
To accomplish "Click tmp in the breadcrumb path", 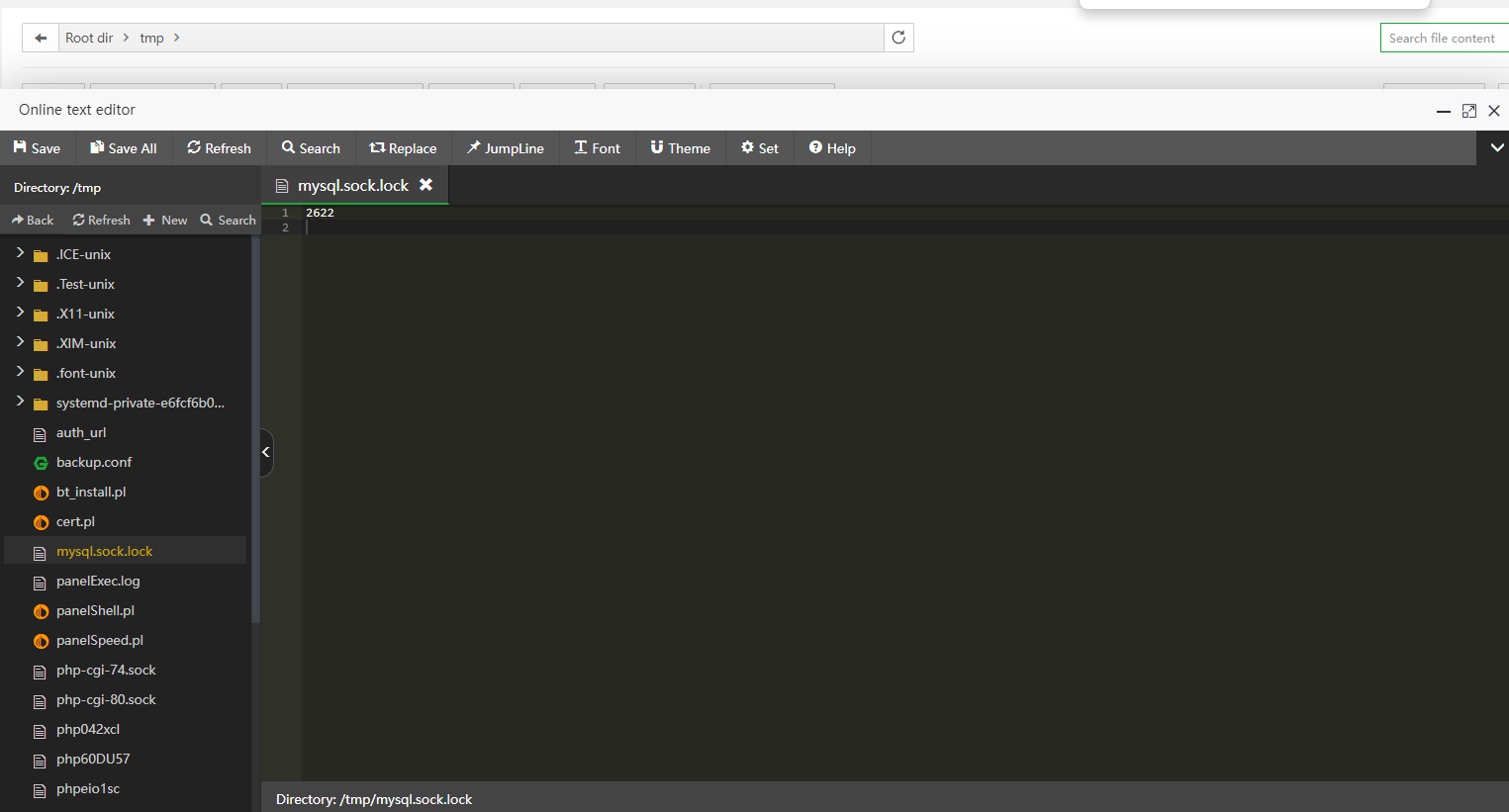I will pyautogui.click(x=151, y=38).
